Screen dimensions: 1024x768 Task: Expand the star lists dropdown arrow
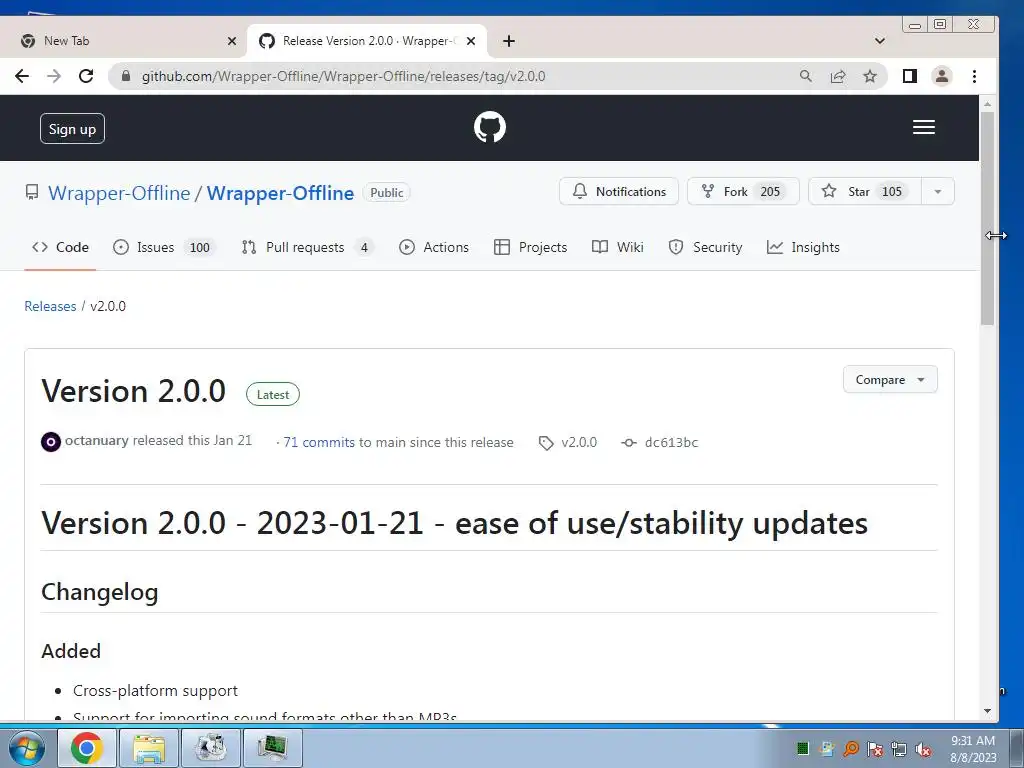938,191
